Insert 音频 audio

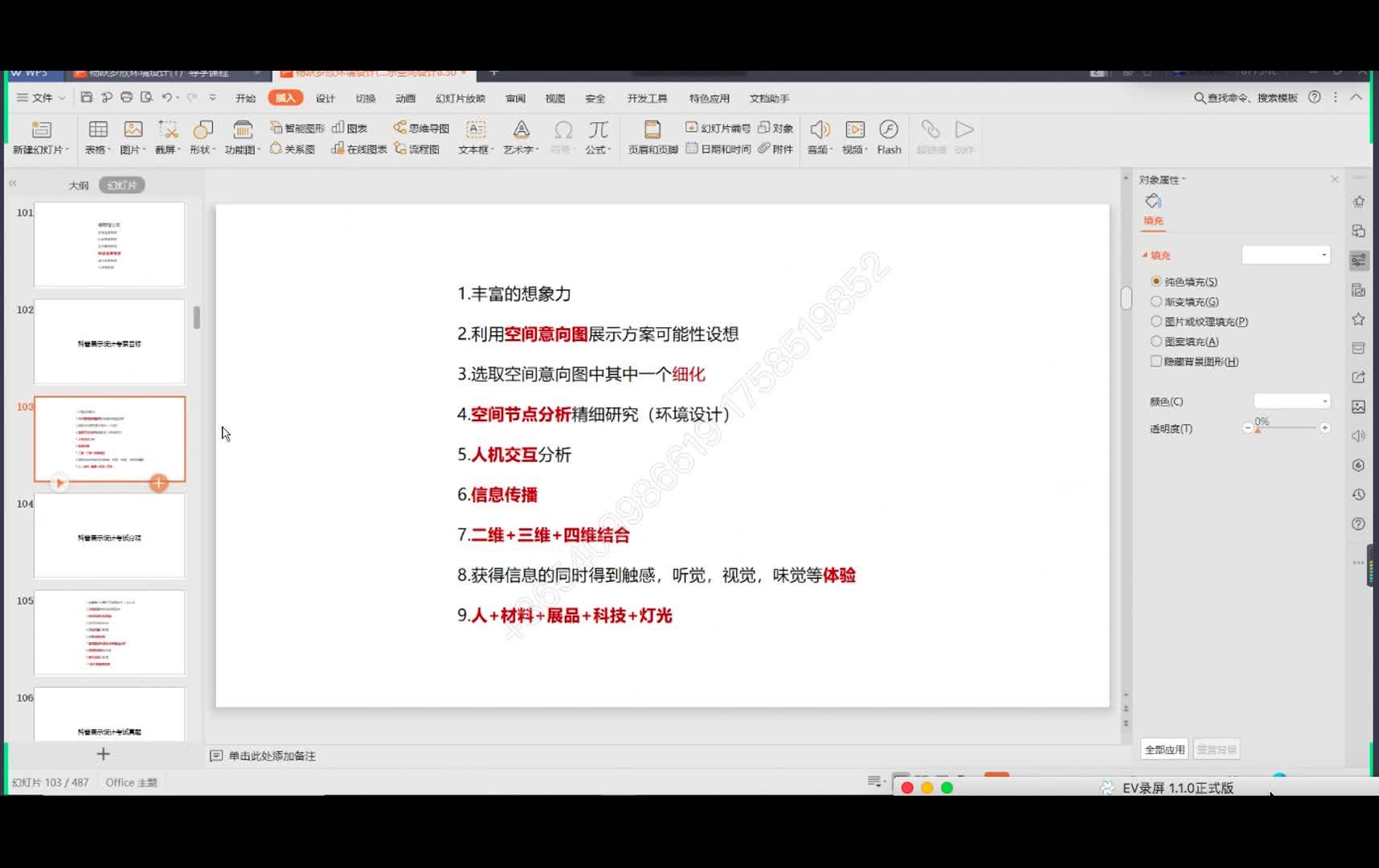[820, 137]
